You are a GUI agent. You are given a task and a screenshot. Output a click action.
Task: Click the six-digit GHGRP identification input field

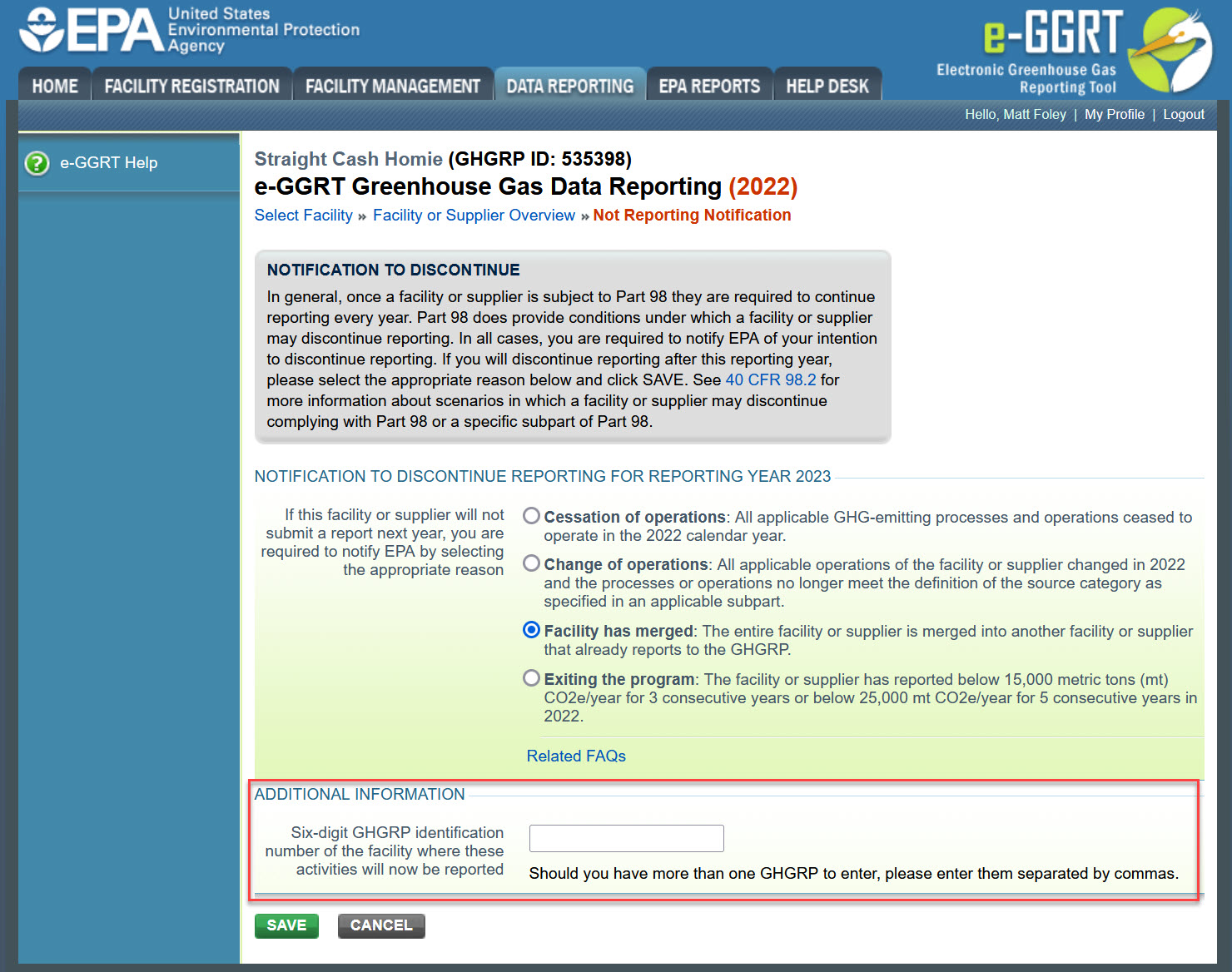point(627,838)
